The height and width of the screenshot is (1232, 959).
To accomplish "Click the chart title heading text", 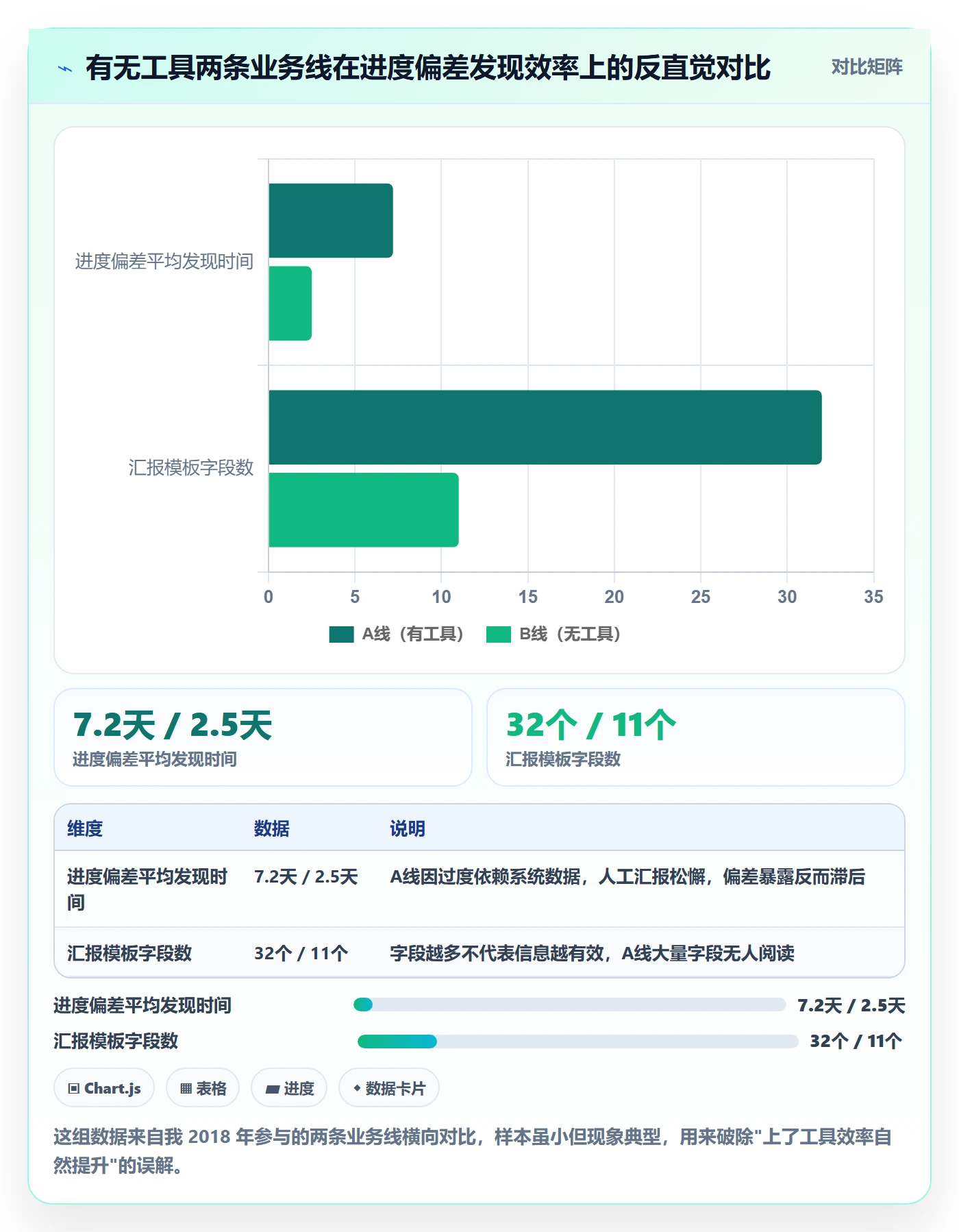I will point(428,68).
